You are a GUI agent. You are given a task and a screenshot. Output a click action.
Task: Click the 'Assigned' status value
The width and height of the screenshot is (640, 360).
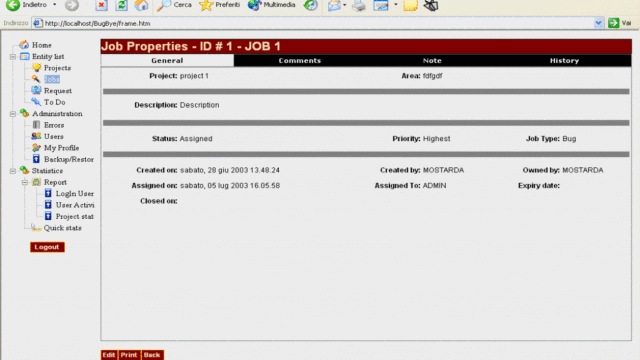click(x=196, y=138)
